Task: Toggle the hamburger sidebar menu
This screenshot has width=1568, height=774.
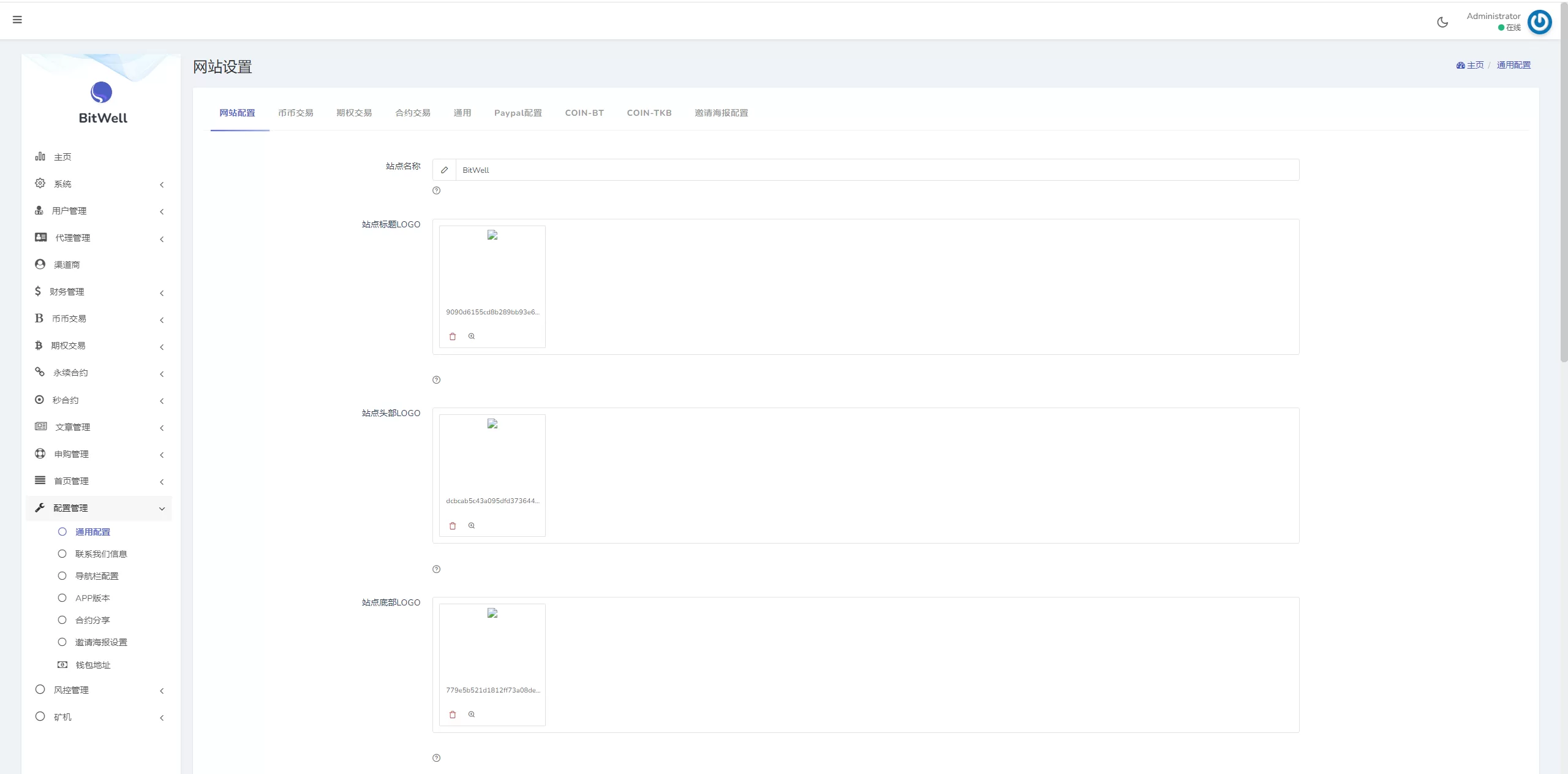Action: 17,20
